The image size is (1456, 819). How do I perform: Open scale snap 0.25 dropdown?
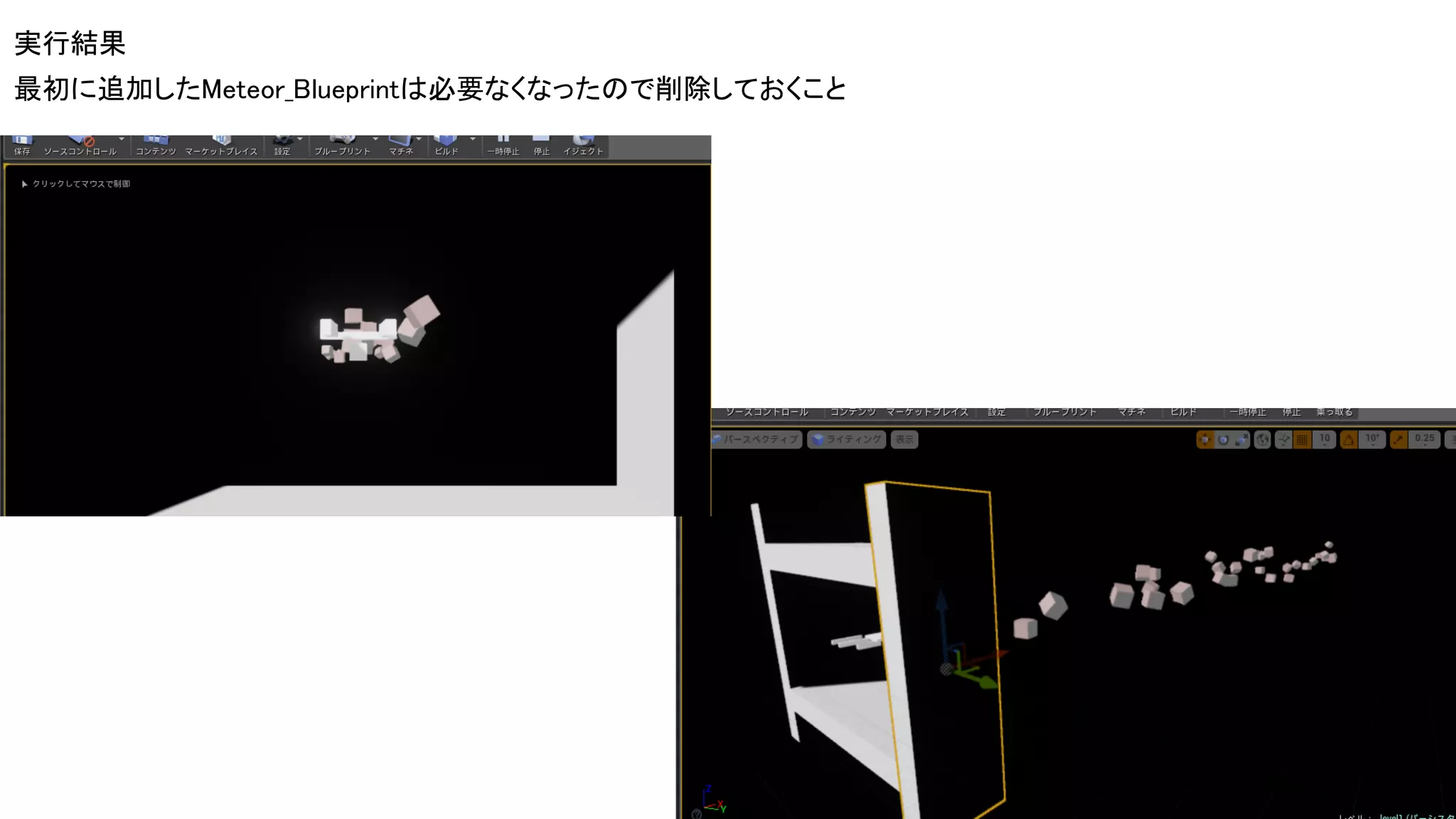(x=1425, y=440)
